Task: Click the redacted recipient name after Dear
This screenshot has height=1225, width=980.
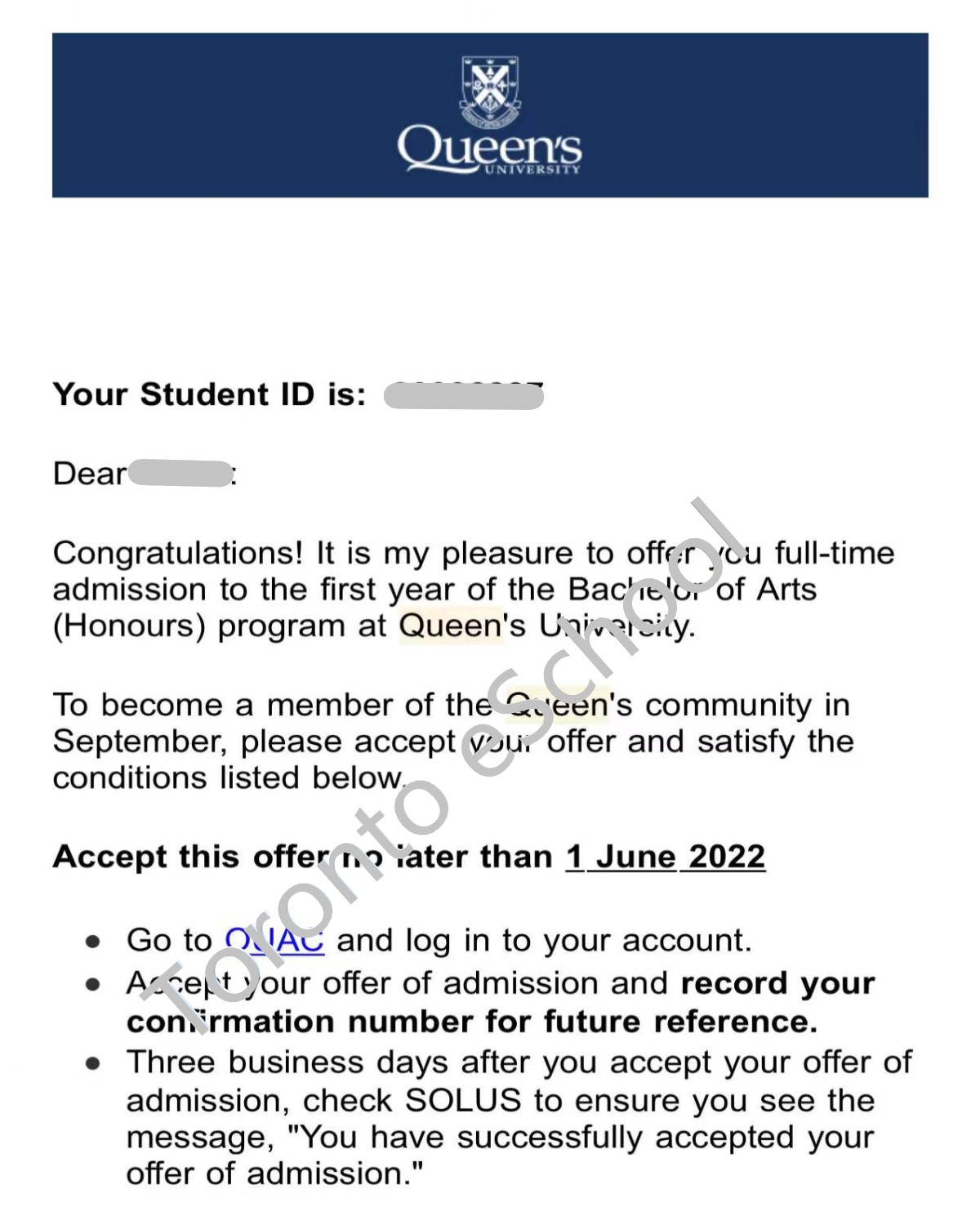Action: click(x=180, y=474)
